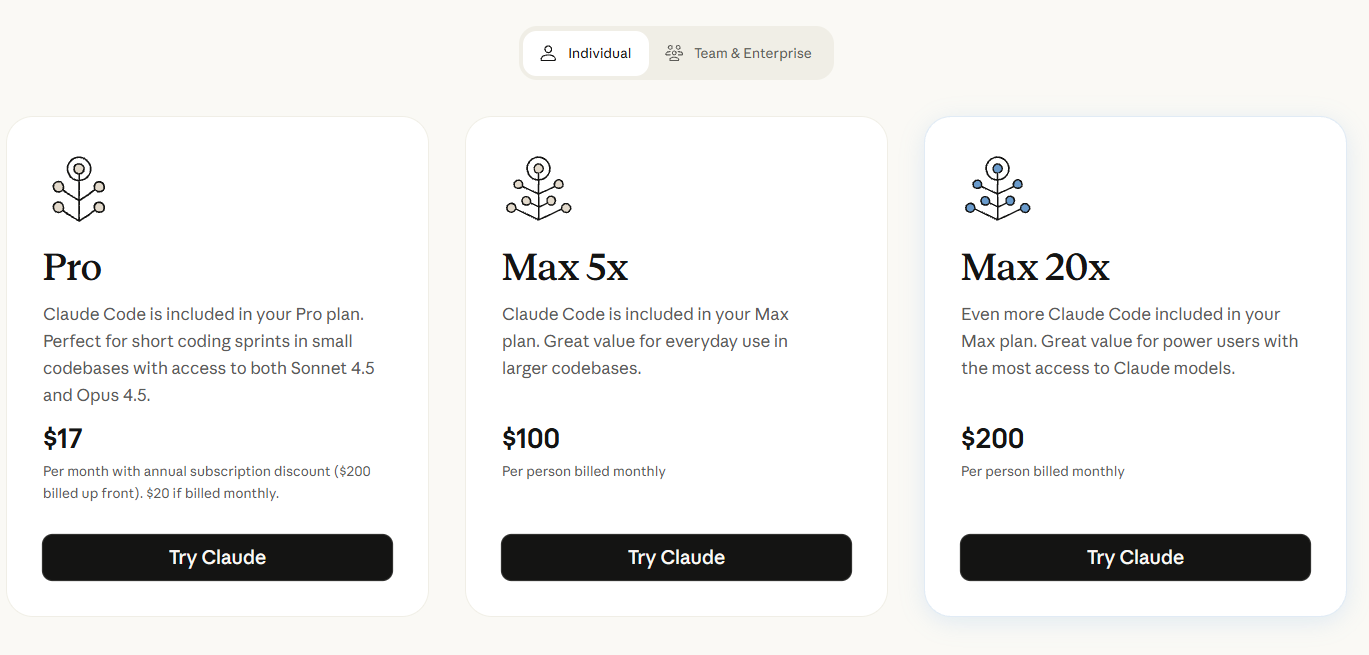Click the Pro plan heading
Viewport: 1369px width, 655px height.
(72, 267)
